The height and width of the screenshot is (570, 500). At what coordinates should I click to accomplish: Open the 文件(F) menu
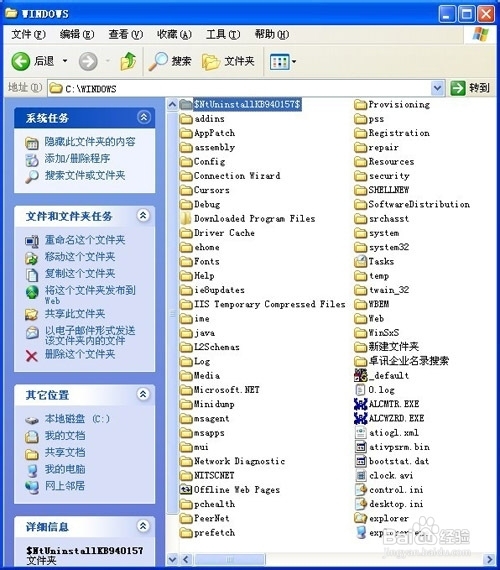[x=28, y=35]
